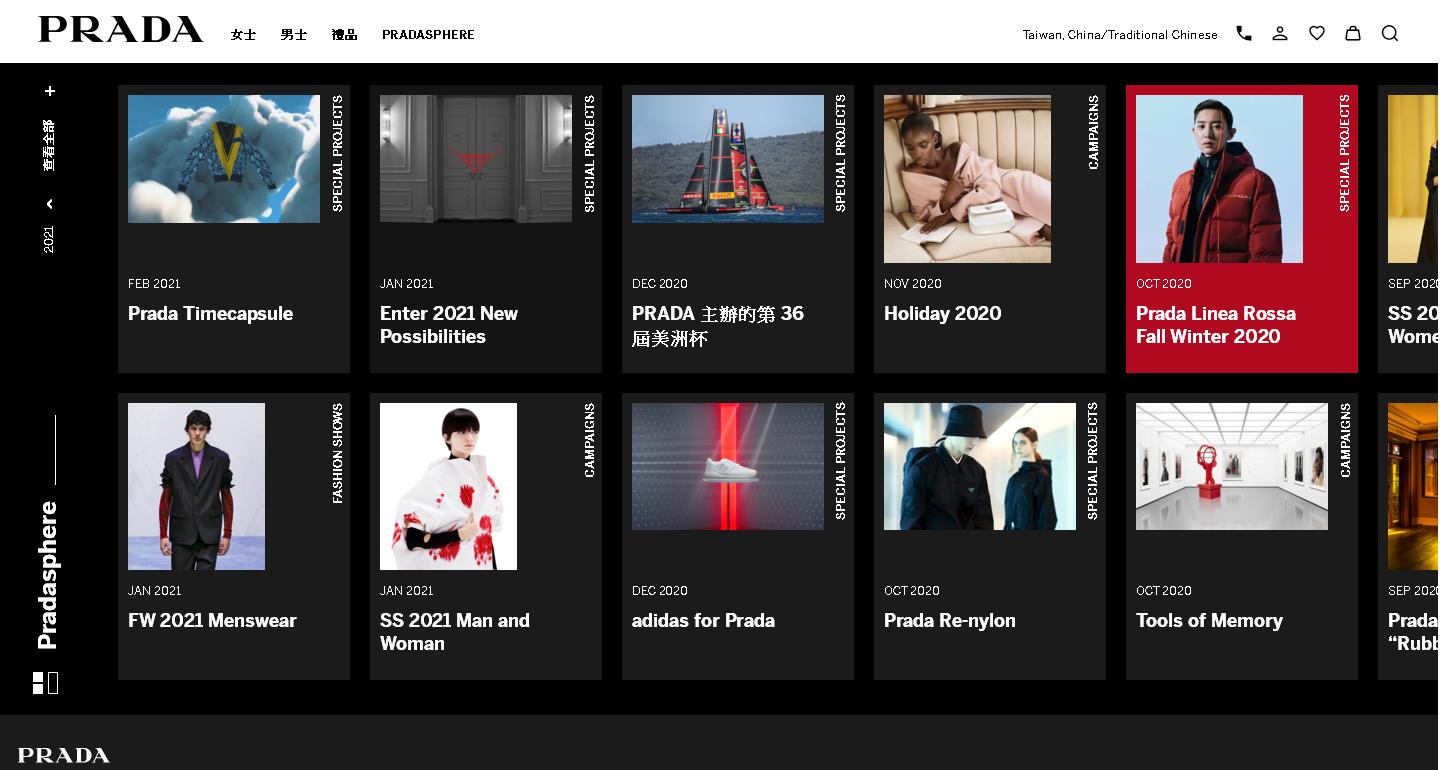1448x770 pixels.
Task: Click the PRADA logo in the header
Action: 120,30
